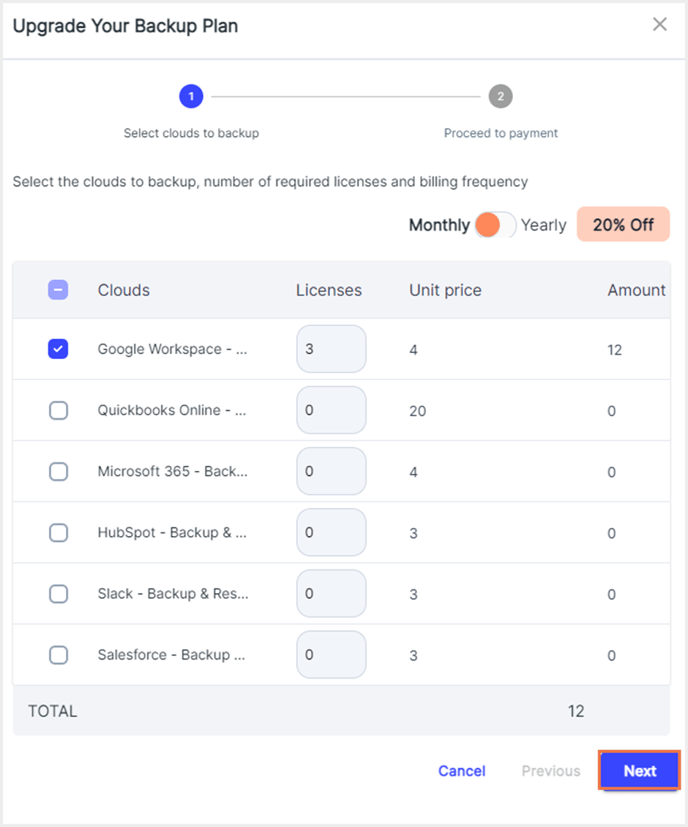The width and height of the screenshot is (688, 827).
Task: Click step 2 circle in progress indicator
Action: (500, 97)
